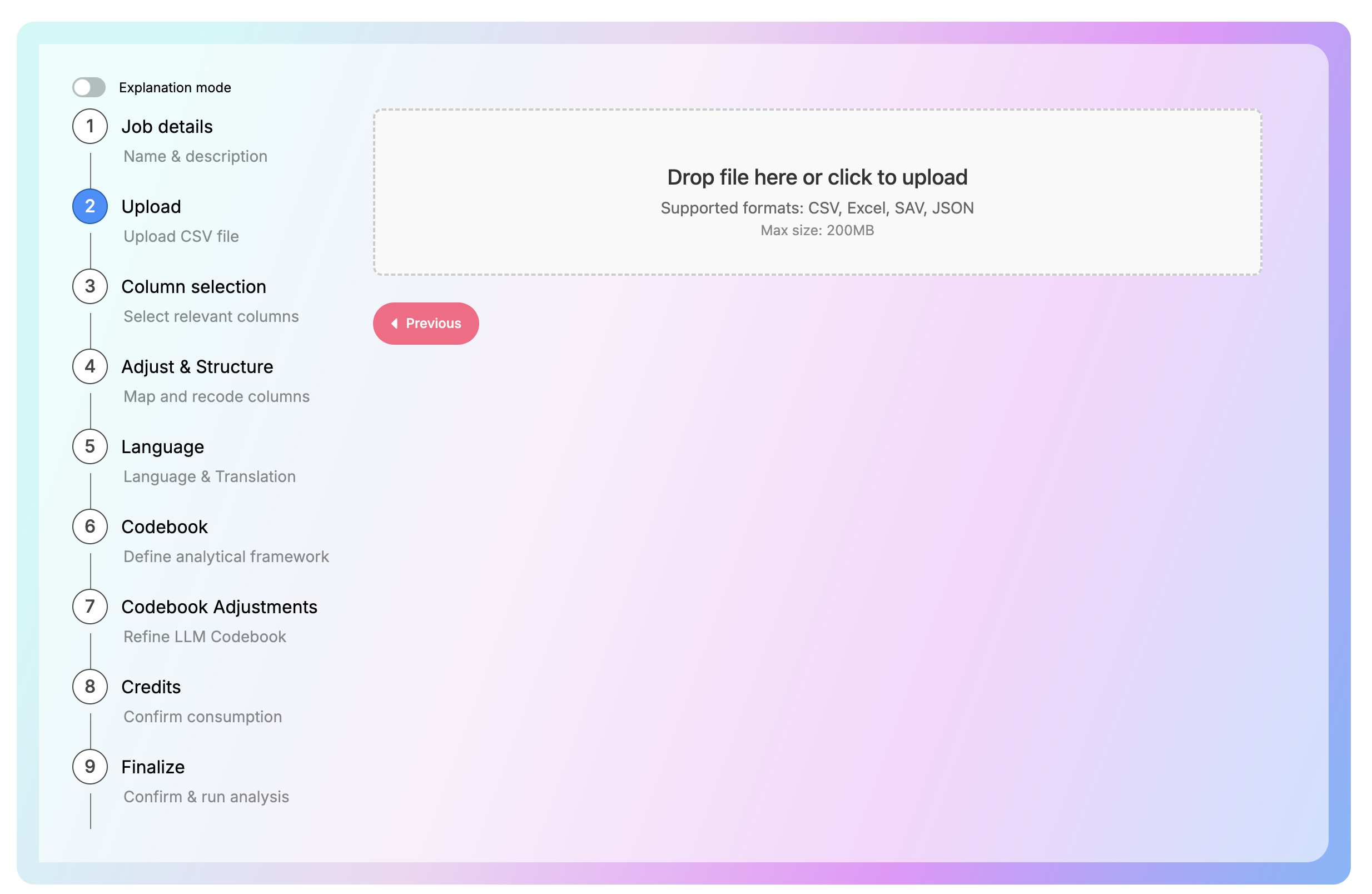Screen dimensions: 1372x894
Task: Click the Previous button
Action: (x=426, y=324)
